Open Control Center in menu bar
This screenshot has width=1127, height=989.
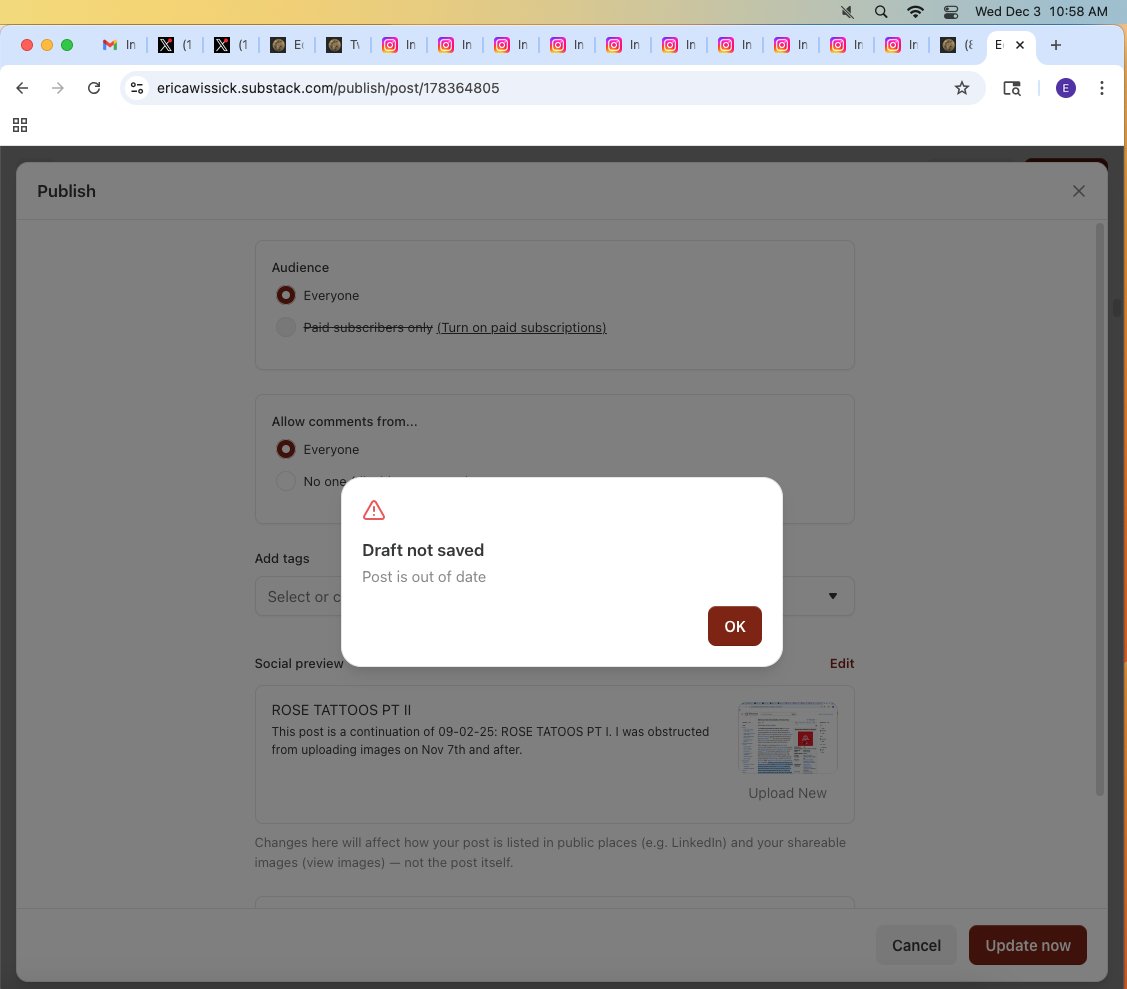point(950,12)
